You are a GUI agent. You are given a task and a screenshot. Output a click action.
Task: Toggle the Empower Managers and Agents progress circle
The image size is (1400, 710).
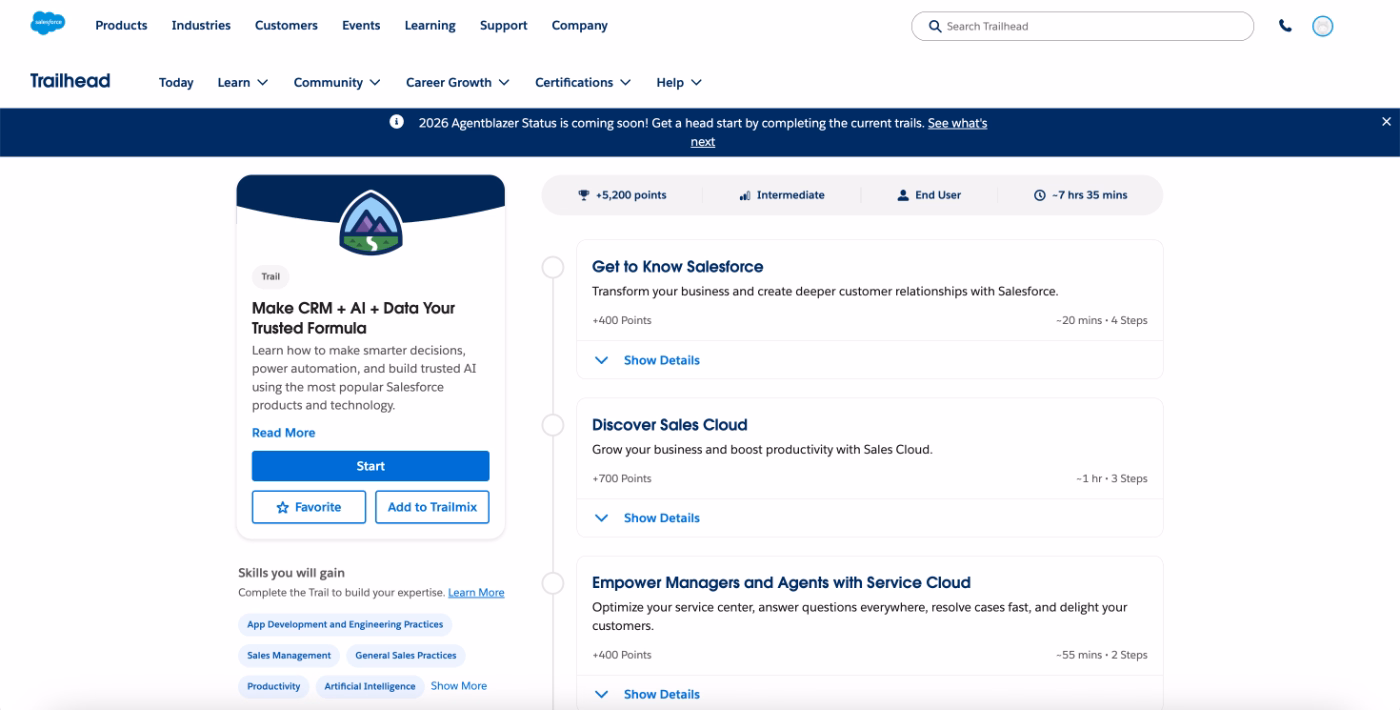coord(552,583)
